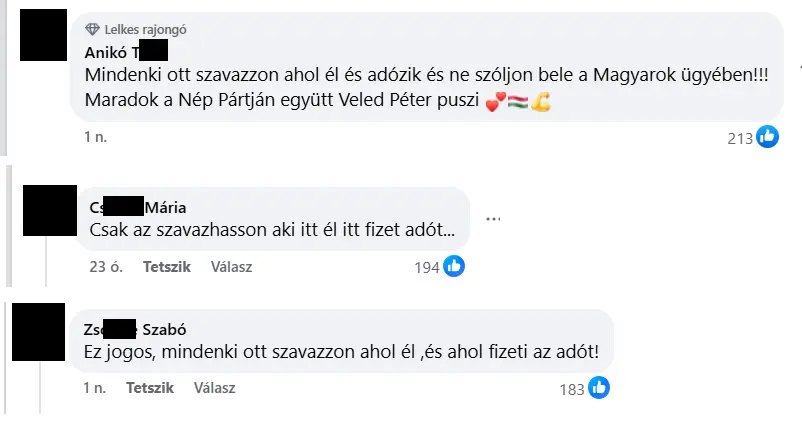Click Tetszik under Mária's comment
The height and width of the screenshot is (440, 802).
coord(167,267)
